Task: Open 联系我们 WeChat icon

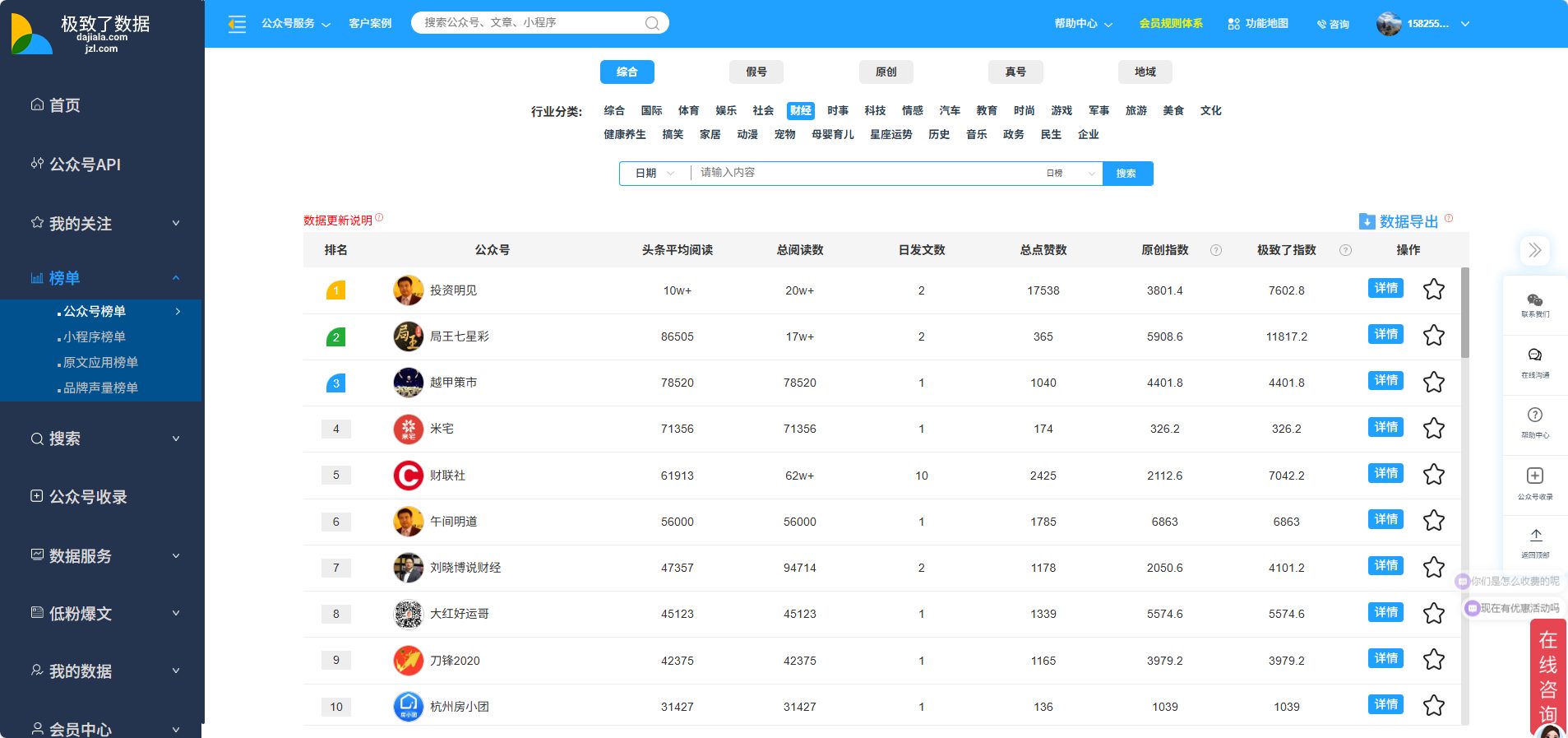Action: (x=1534, y=300)
